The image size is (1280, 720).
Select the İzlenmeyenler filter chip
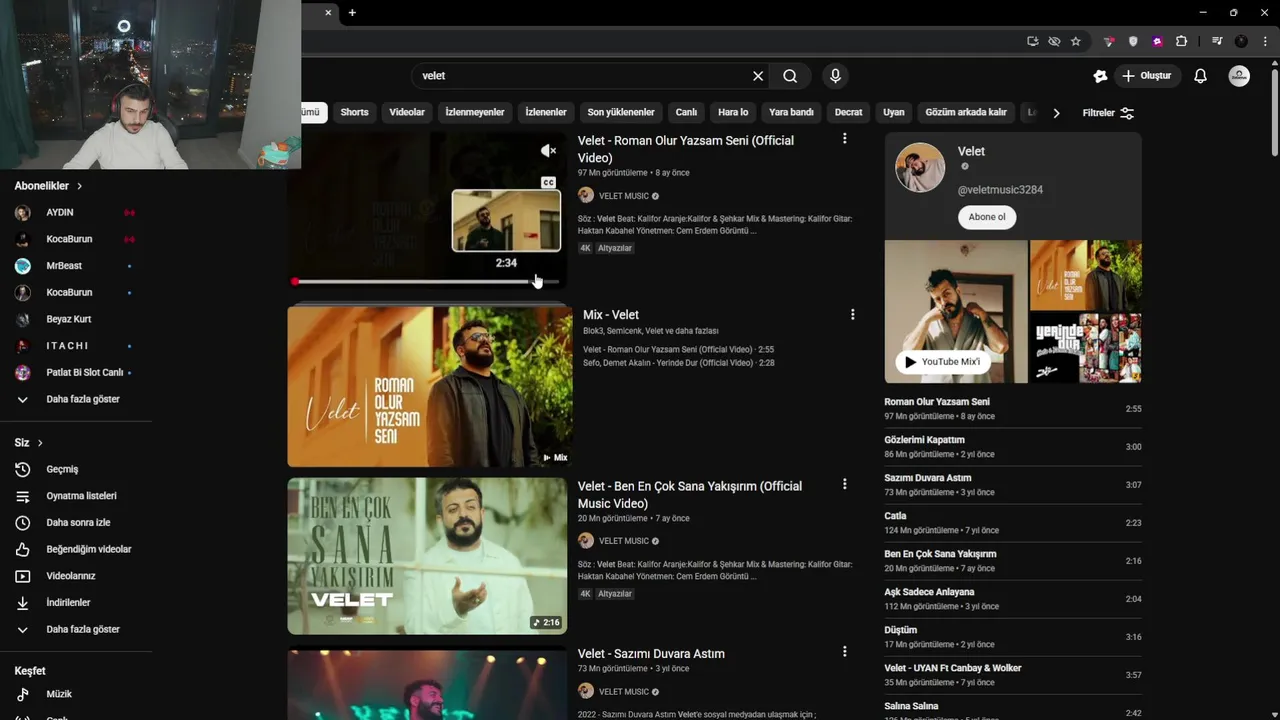475,112
